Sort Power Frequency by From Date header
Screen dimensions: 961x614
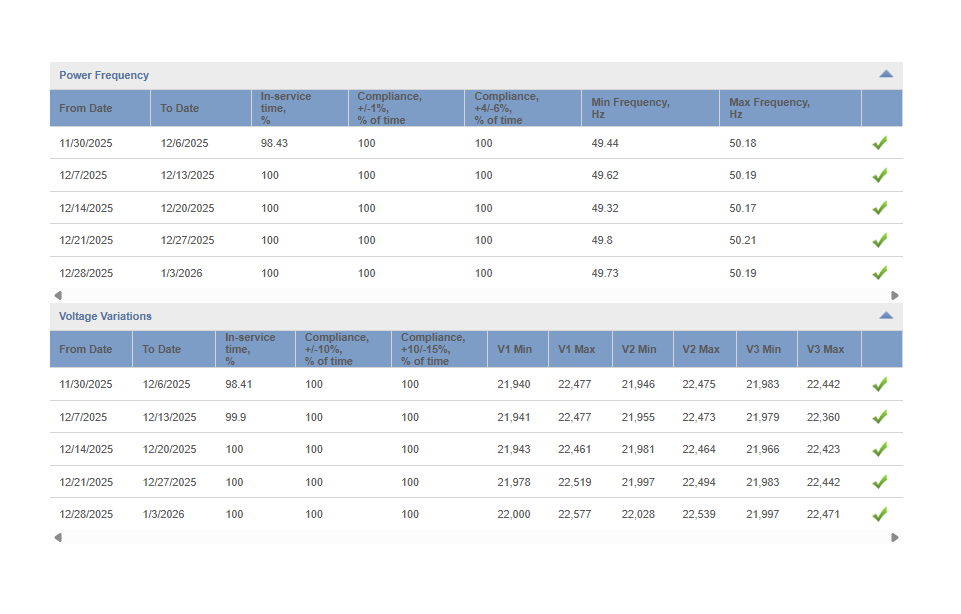[x=100, y=108]
